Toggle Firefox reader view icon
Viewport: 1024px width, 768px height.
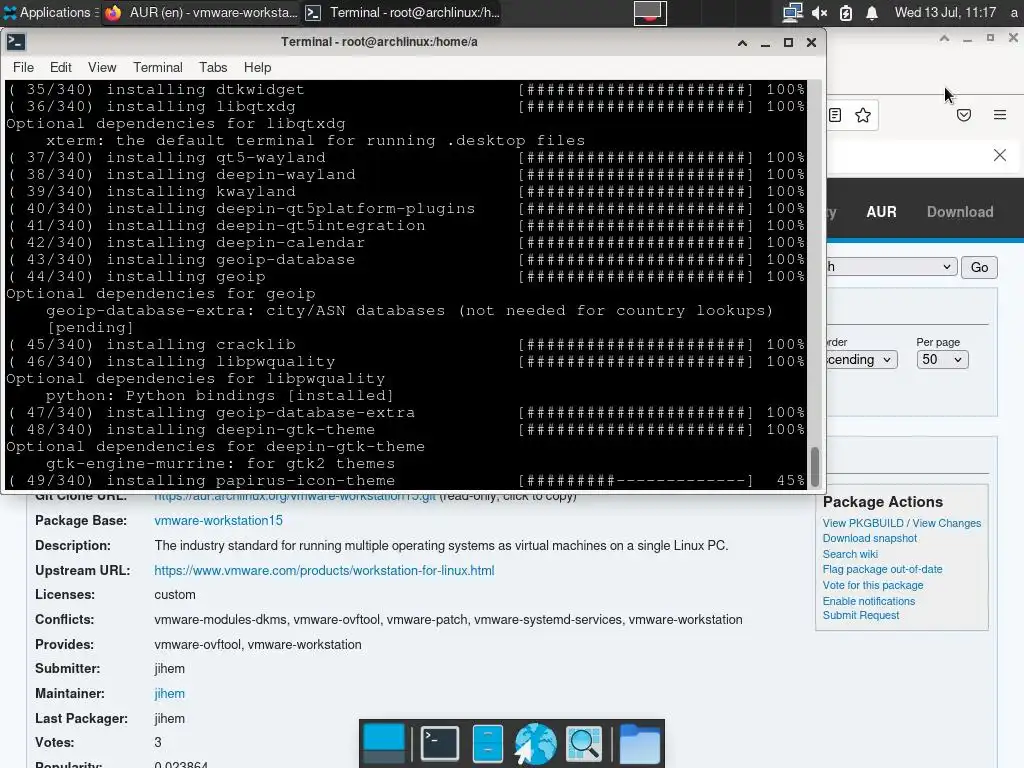[835, 116]
